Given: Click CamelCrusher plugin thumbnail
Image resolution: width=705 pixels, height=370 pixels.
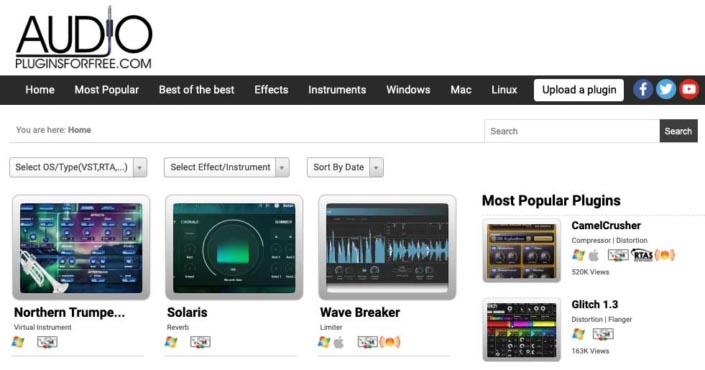Looking at the screenshot, I should (522, 250).
